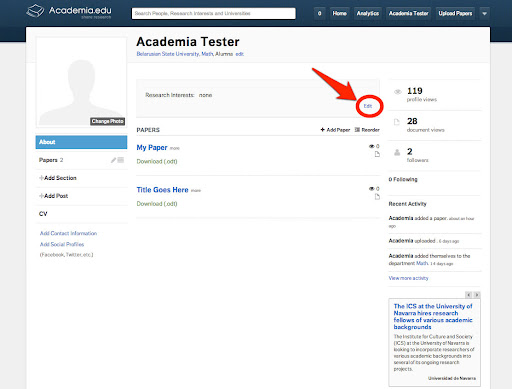Click Add Post in sidebar
Screen dimensions: 512x389
point(53,196)
